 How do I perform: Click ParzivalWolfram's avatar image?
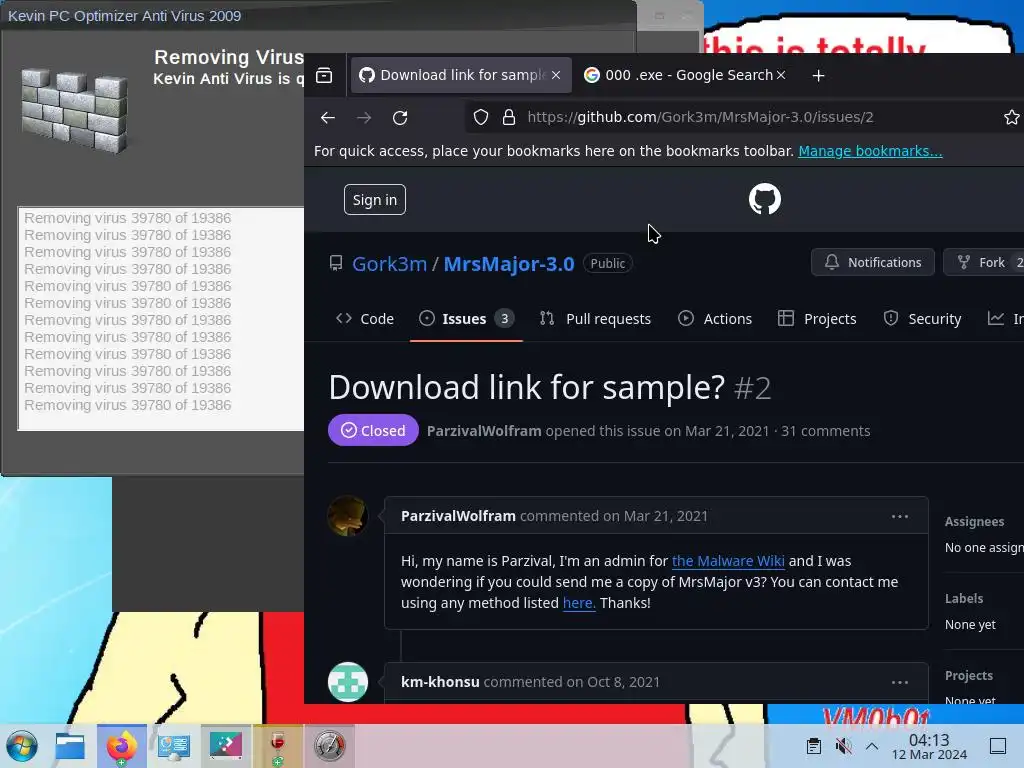click(347, 516)
